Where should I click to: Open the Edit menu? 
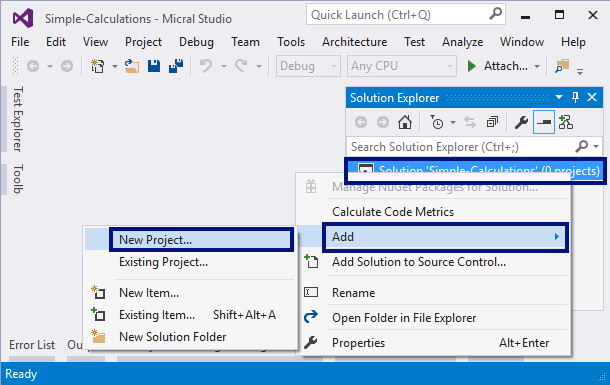(x=56, y=42)
